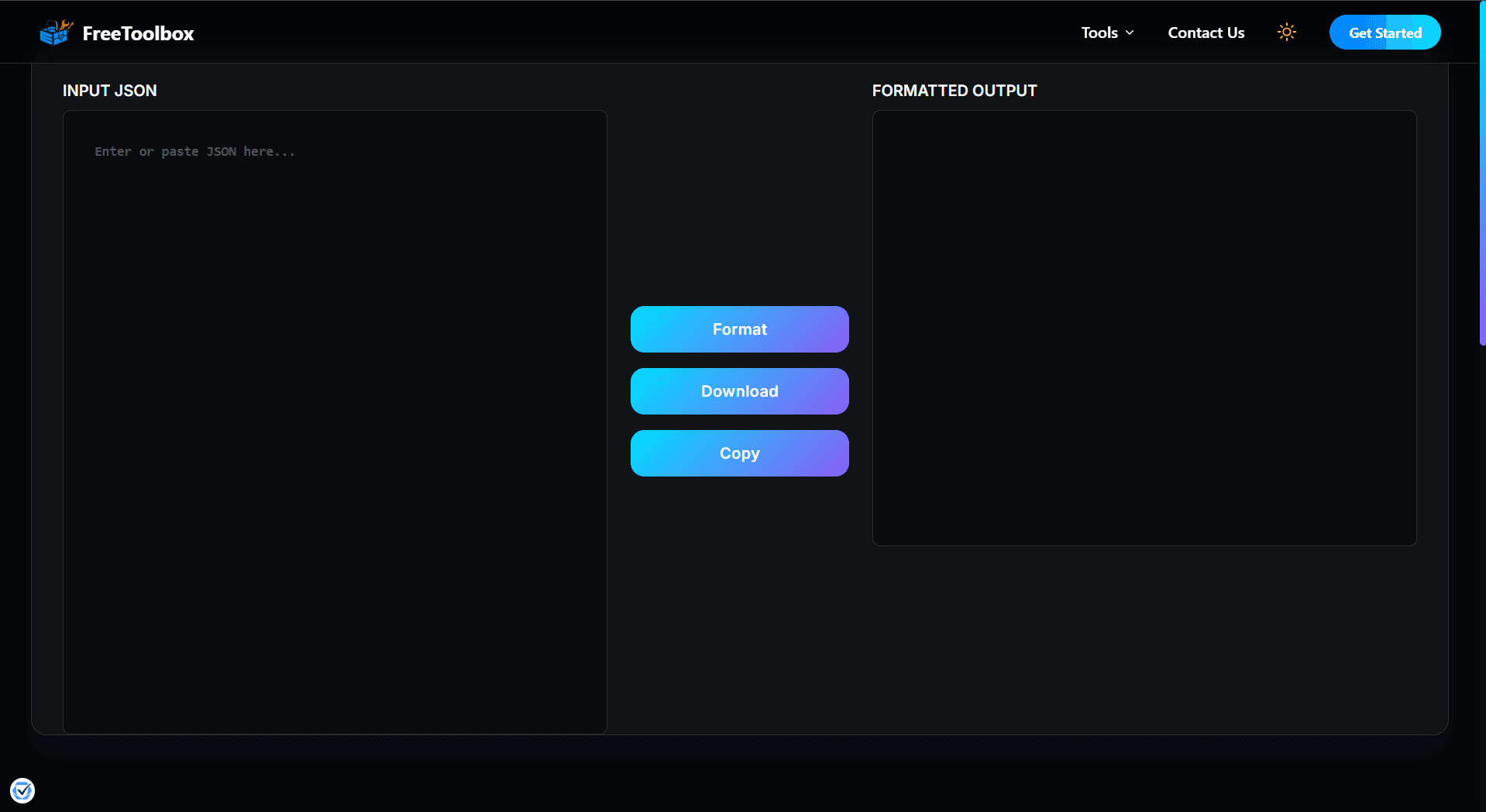Click the FreeToolbox toolbox logo icon
This screenshot has height=812, width=1486.
(55, 32)
